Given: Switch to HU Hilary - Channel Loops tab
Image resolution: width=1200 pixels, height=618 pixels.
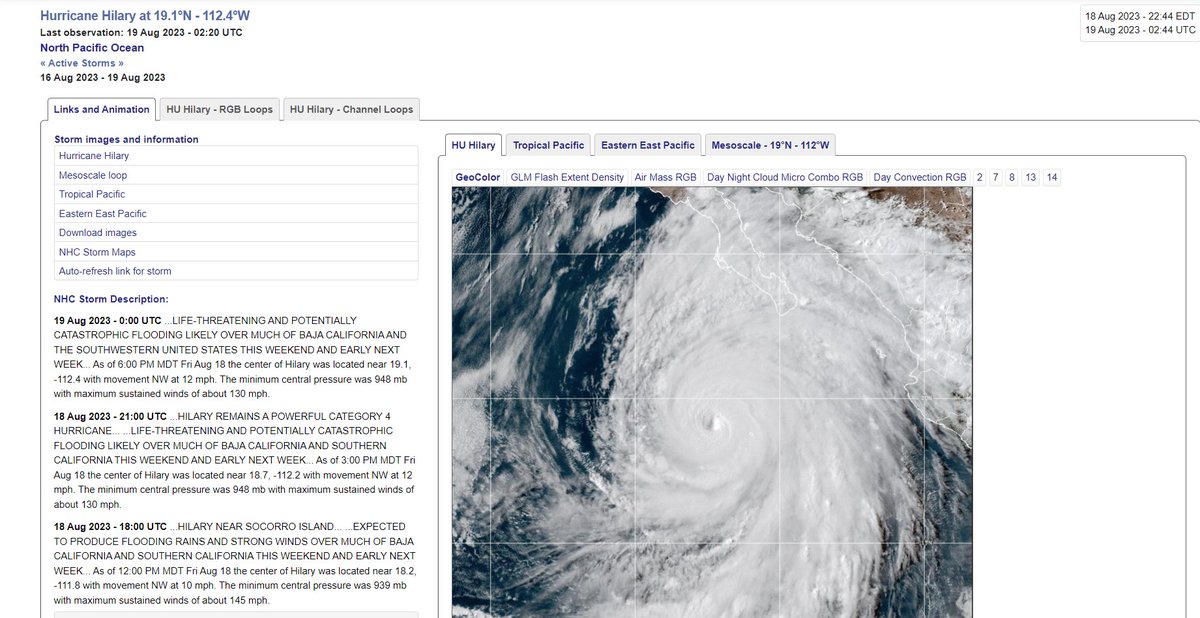Looking at the screenshot, I should coord(350,109).
